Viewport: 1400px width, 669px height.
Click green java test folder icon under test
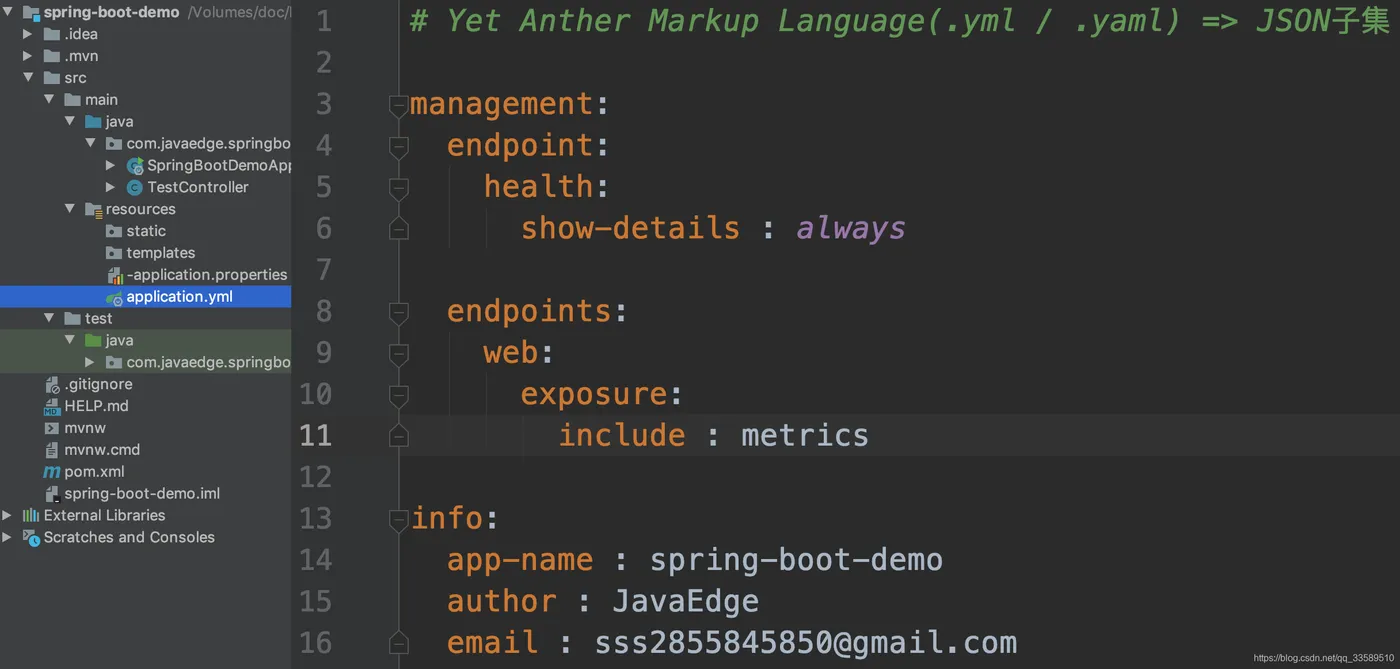[x=93, y=341]
